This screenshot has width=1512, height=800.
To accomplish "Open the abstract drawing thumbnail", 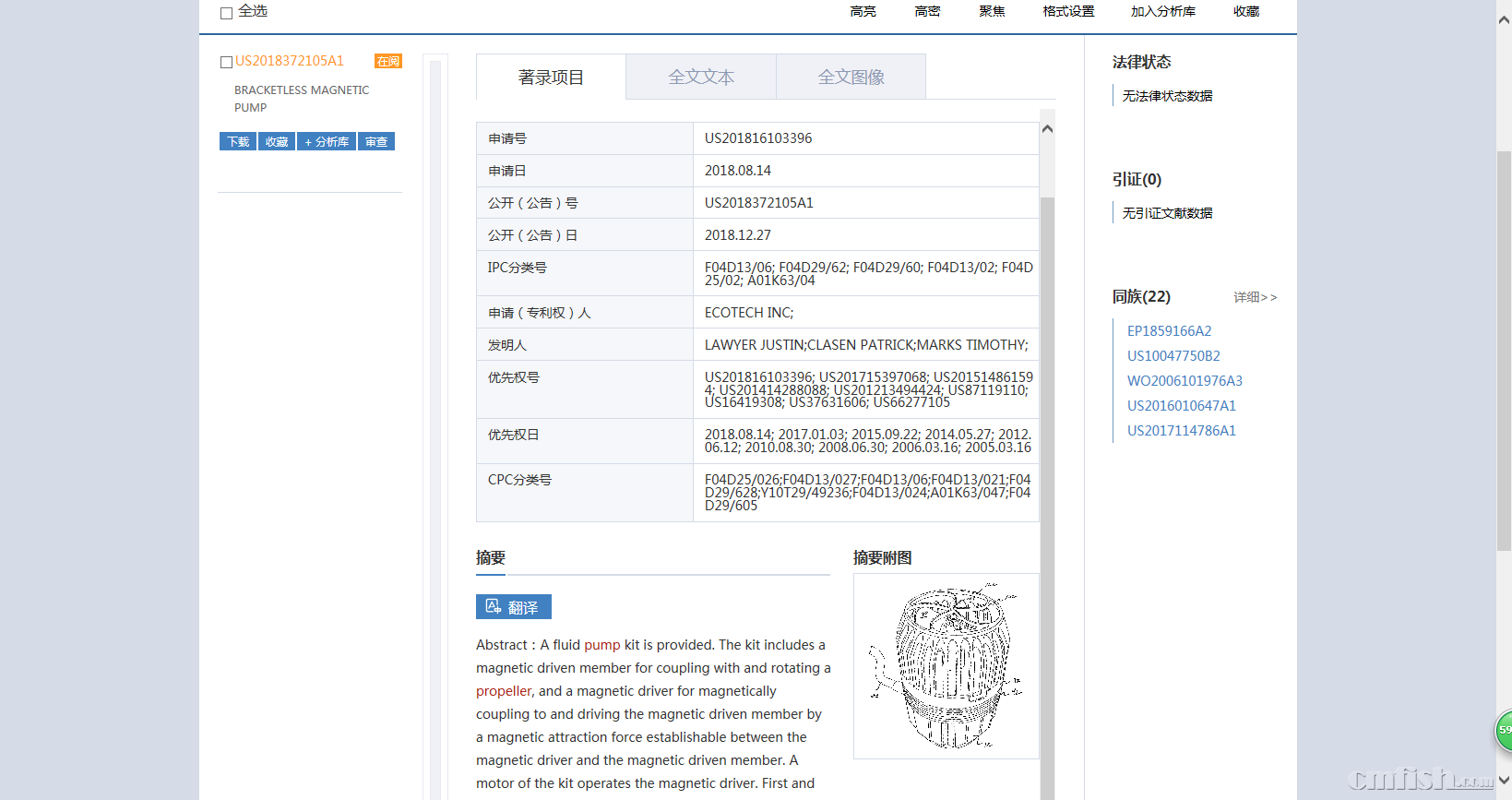I will tap(946, 666).
